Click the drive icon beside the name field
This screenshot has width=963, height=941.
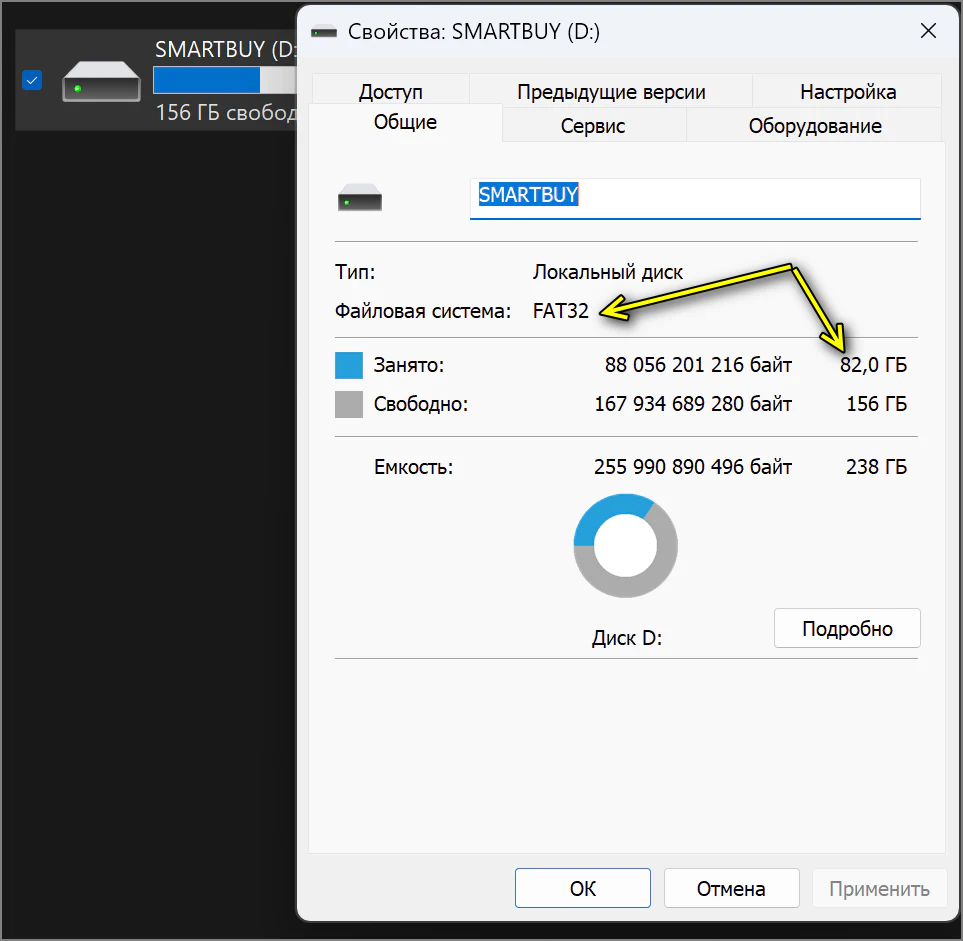(360, 197)
